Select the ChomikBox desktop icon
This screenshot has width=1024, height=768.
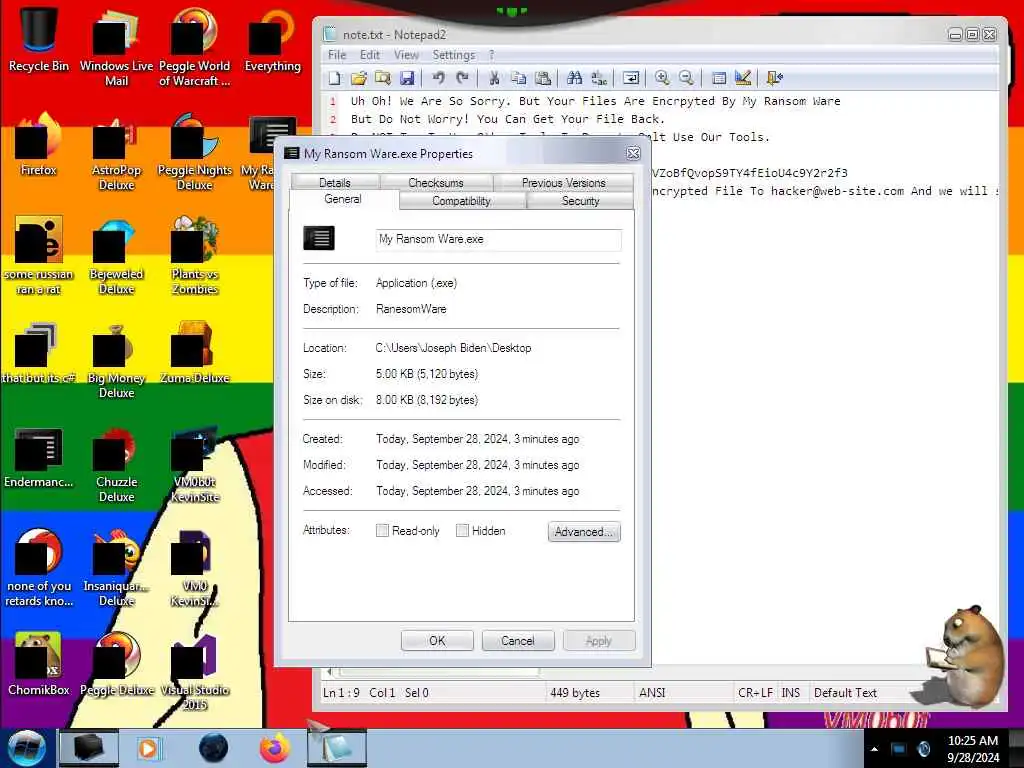coord(39,664)
